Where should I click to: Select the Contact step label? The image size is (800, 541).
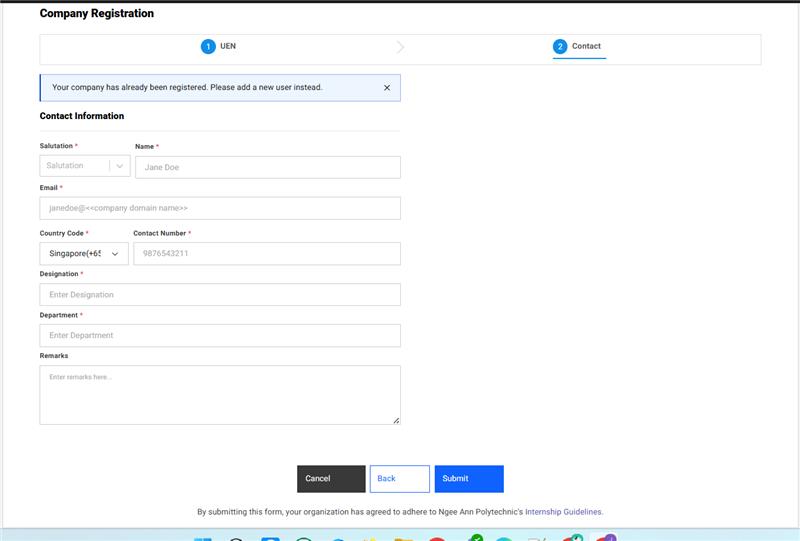point(586,47)
